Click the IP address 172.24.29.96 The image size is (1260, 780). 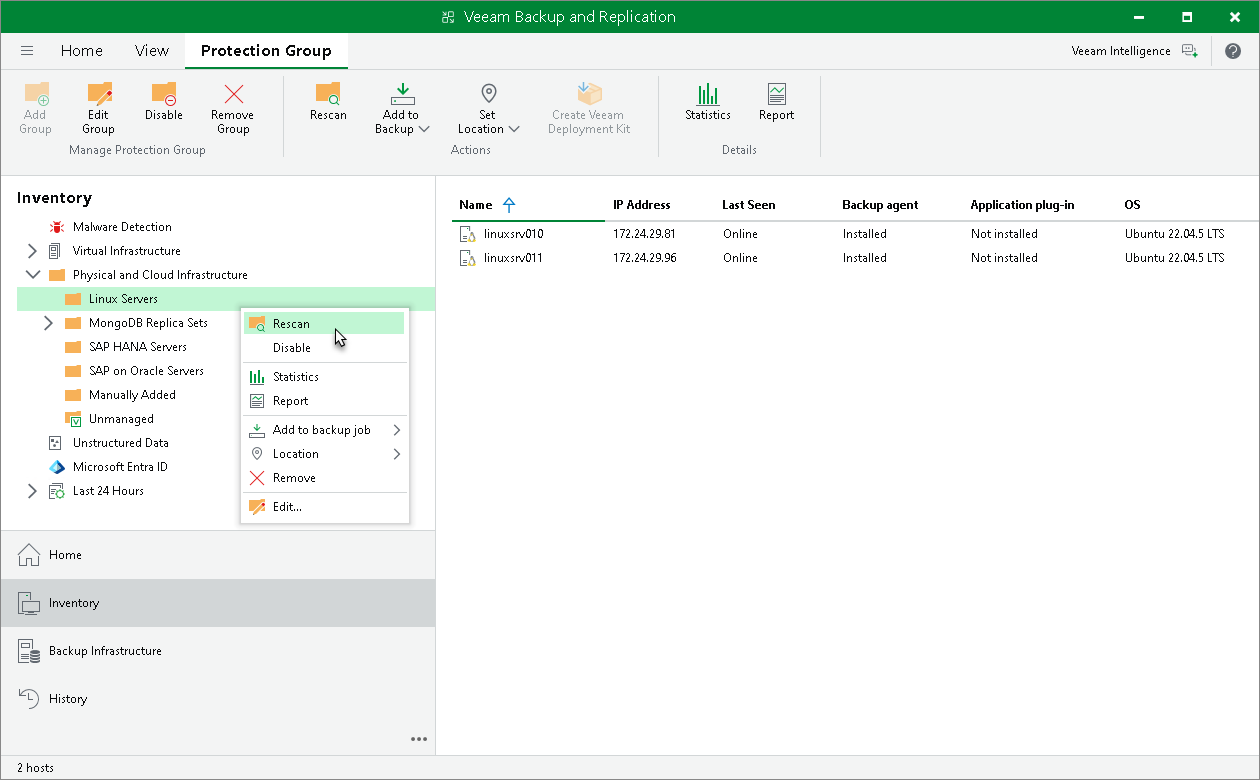tap(645, 258)
